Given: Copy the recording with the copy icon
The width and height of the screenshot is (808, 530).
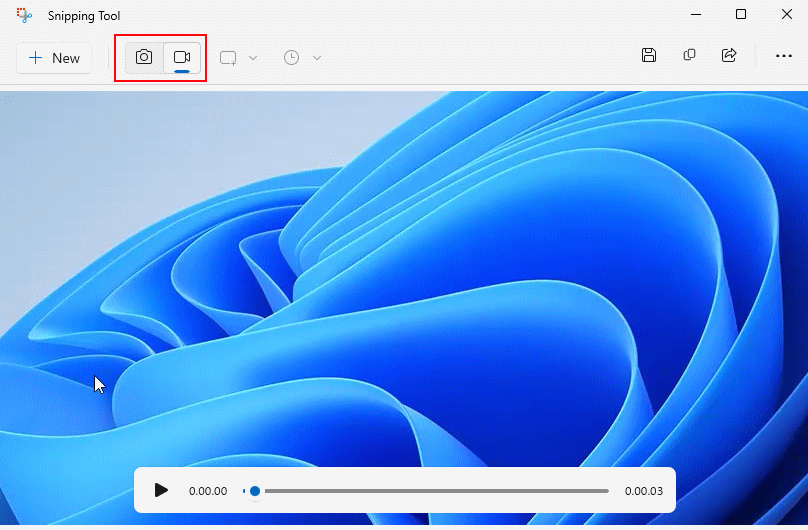Looking at the screenshot, I should [x=689, y=55].
